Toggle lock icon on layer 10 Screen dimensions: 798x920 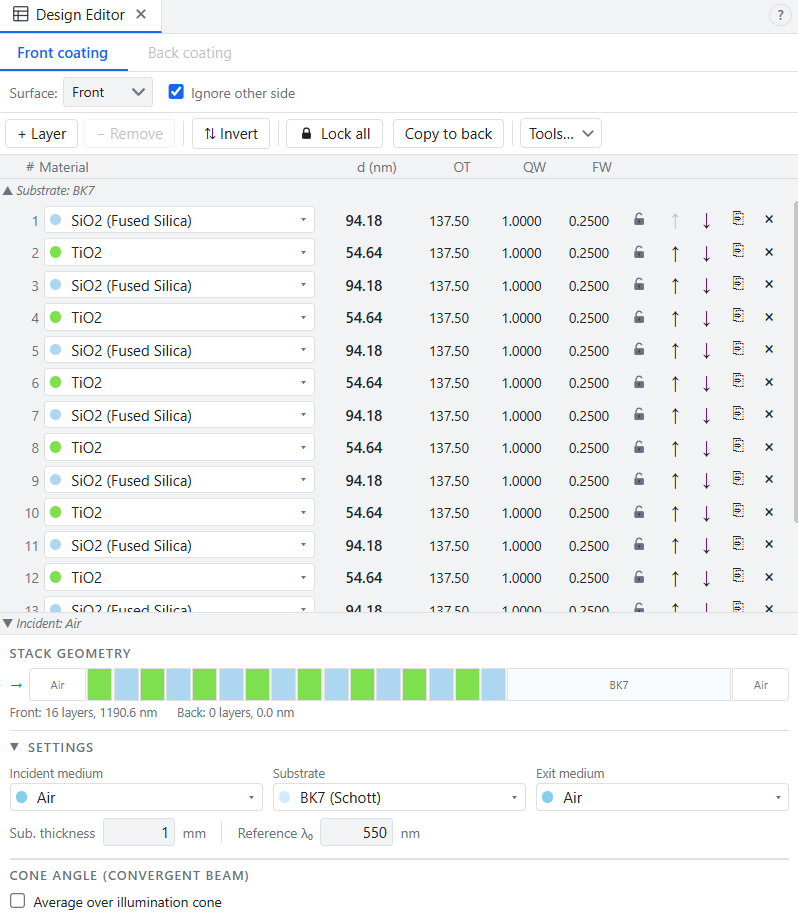pyautogui.click(x=639, y=512)
